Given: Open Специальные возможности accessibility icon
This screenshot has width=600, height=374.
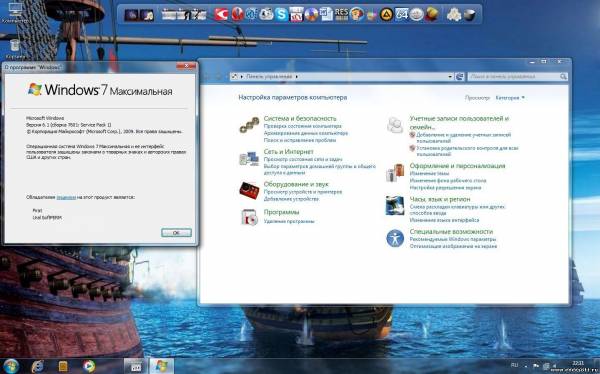Looking at the screenshot, I should pos(395,238).
